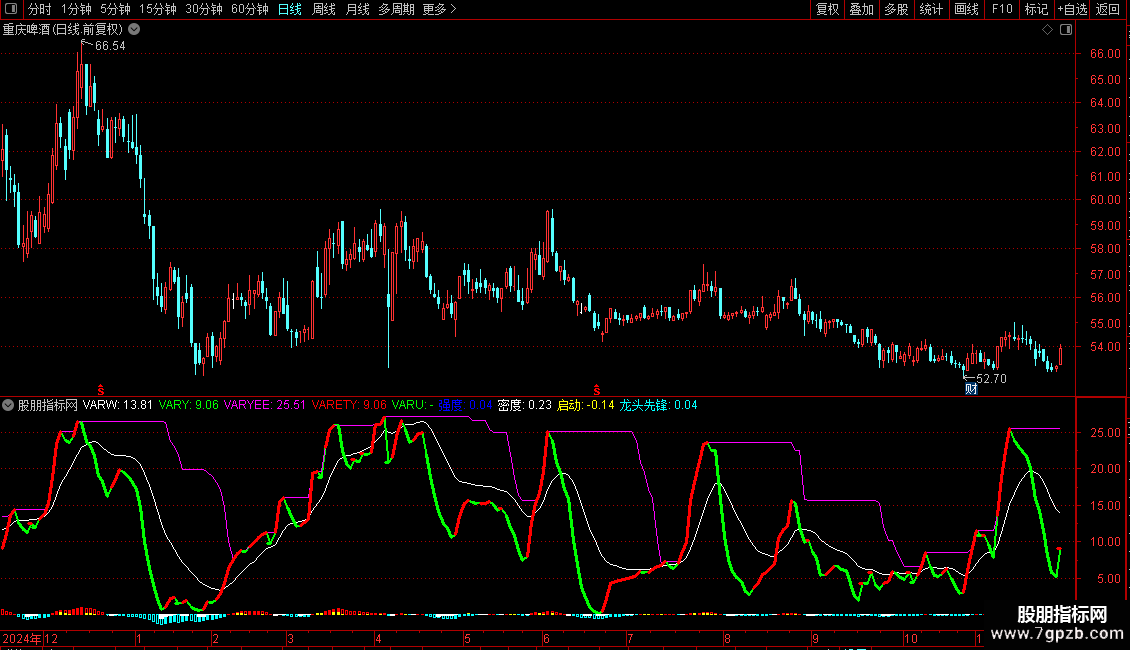The height and width of the screenshot is (650, 1130).
Task: Click the 66.54 high price flag
Action: pos(109,46)
